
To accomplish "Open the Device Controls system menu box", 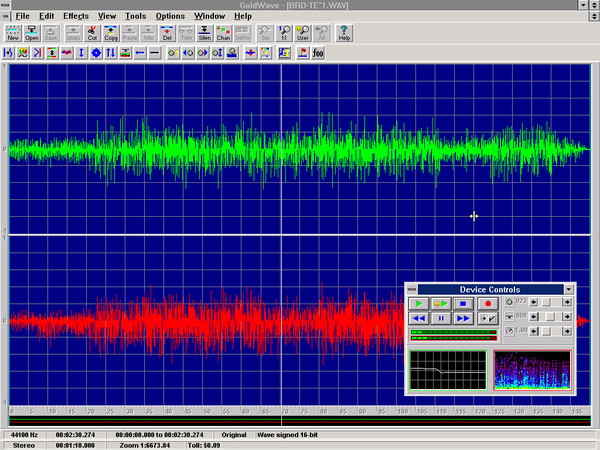I will [x=412, y=289].
